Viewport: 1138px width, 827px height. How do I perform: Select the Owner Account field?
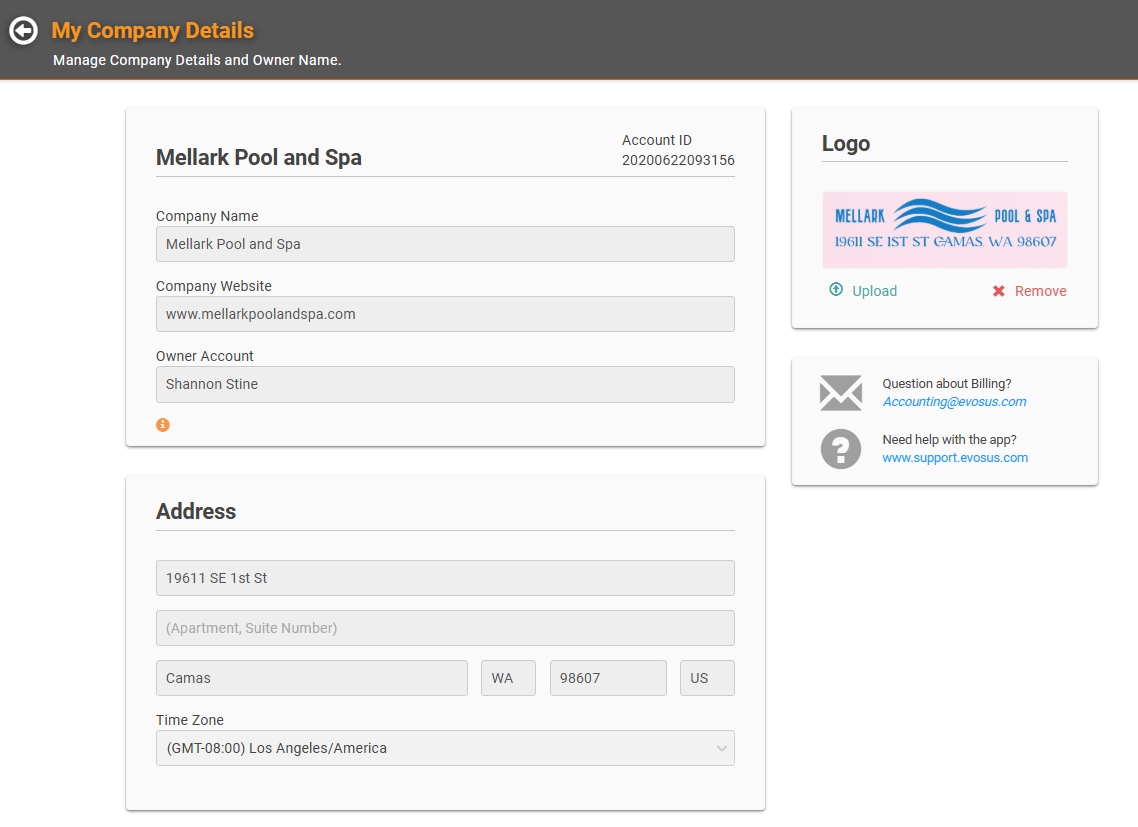click(x=444, y=384)
